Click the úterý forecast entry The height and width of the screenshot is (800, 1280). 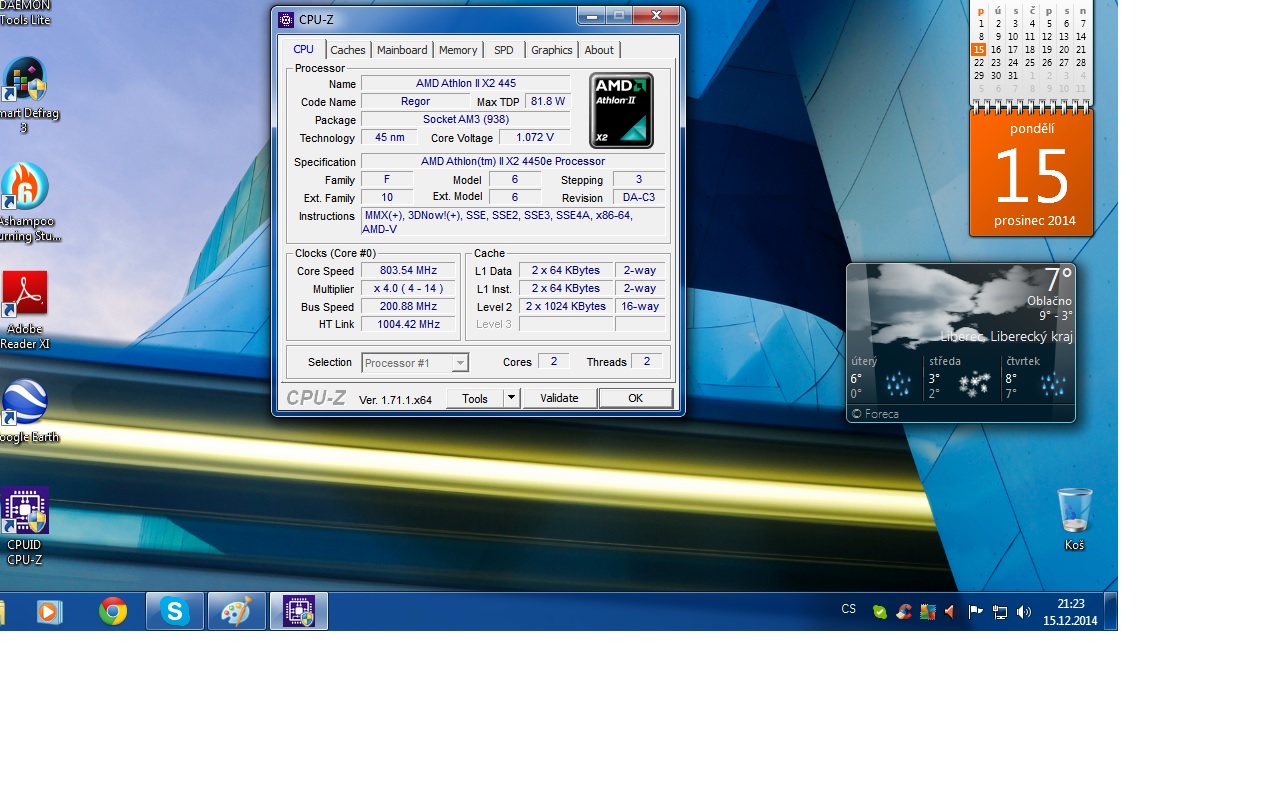[884, 377]
